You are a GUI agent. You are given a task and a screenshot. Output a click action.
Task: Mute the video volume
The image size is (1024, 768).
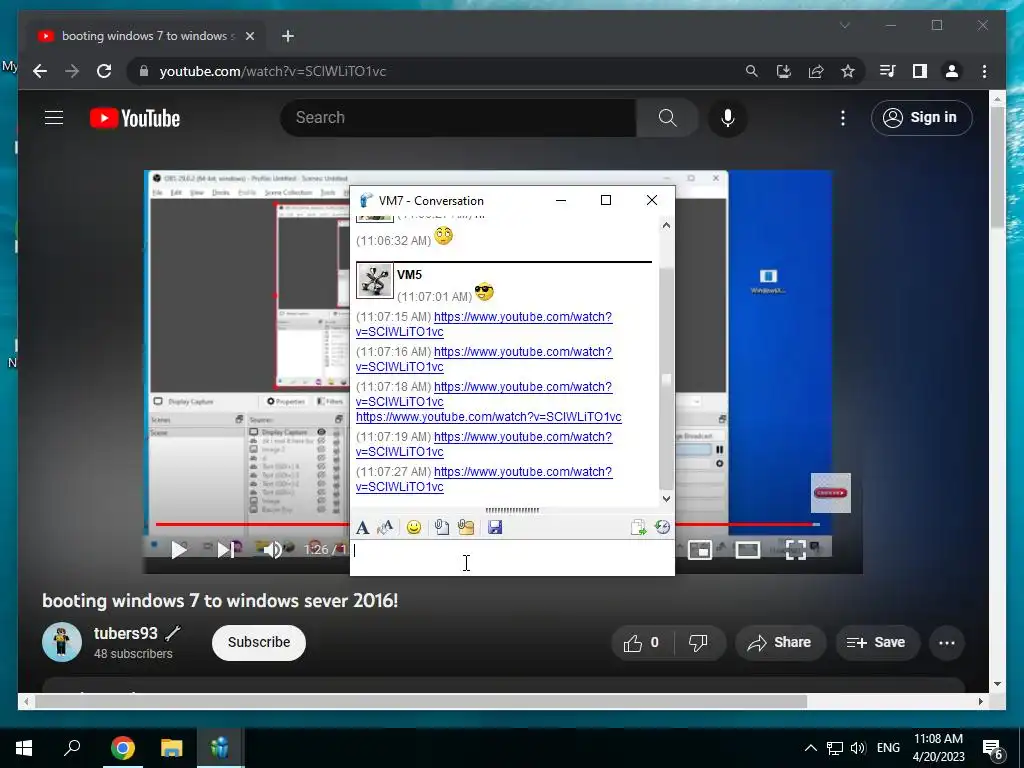click(272, 550)
